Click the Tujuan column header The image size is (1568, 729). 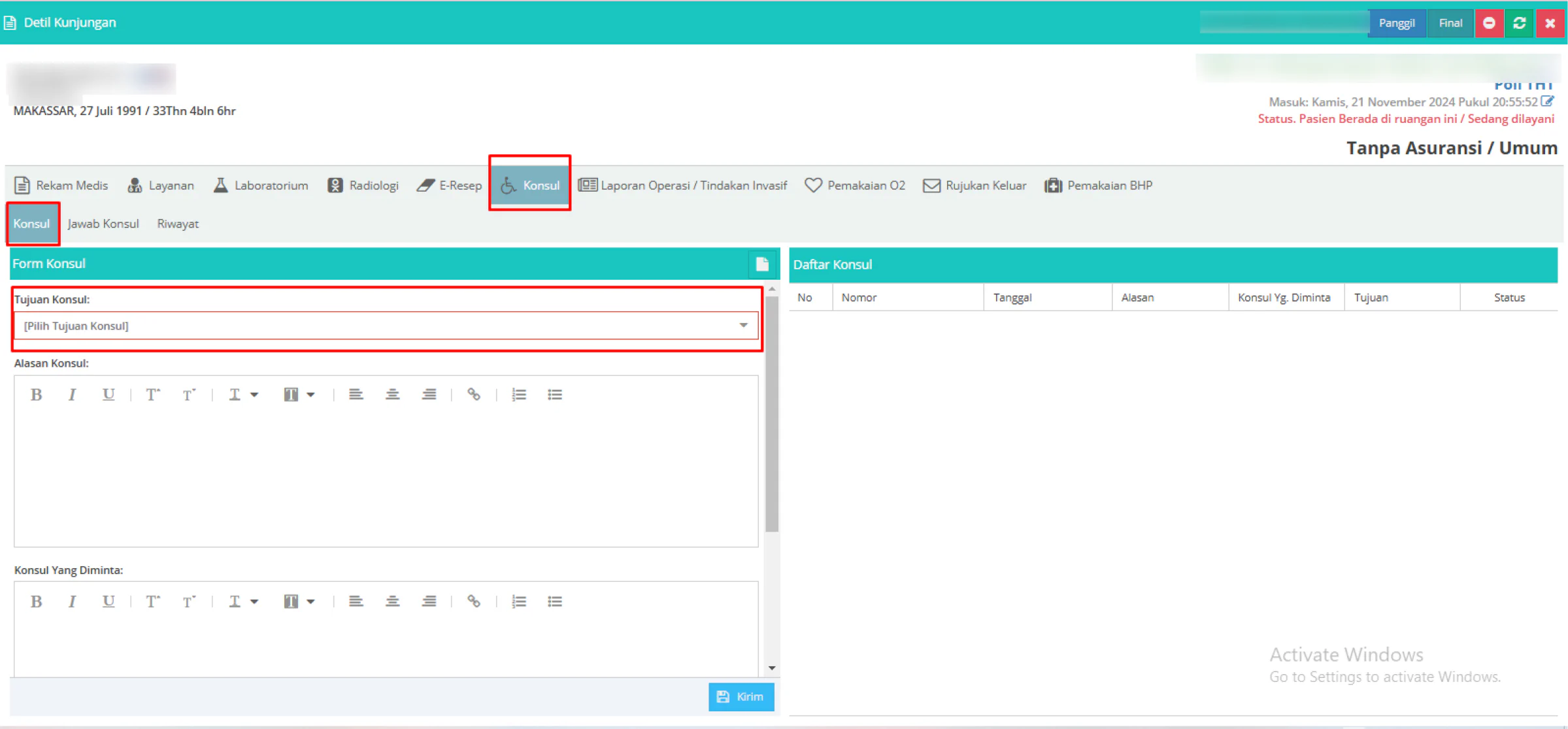click(1402, 297)
